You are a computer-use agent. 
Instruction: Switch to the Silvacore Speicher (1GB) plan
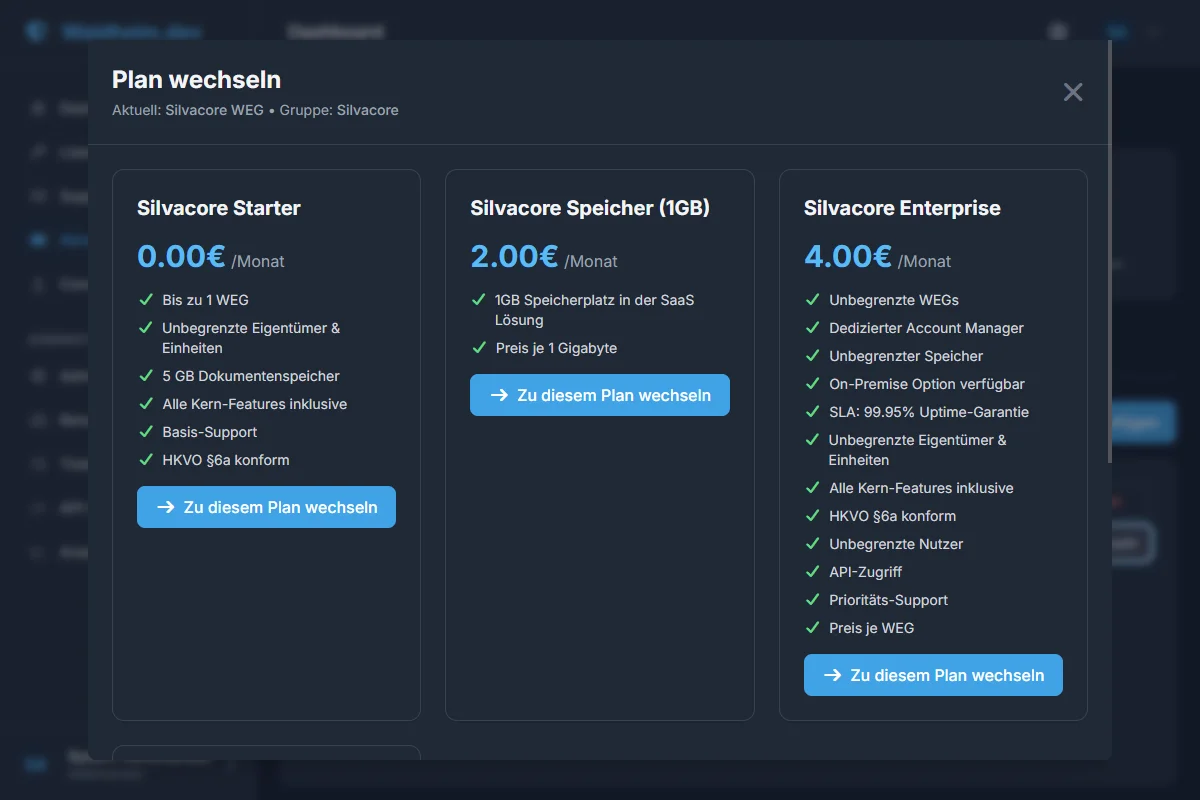click(x=600, y=395)
